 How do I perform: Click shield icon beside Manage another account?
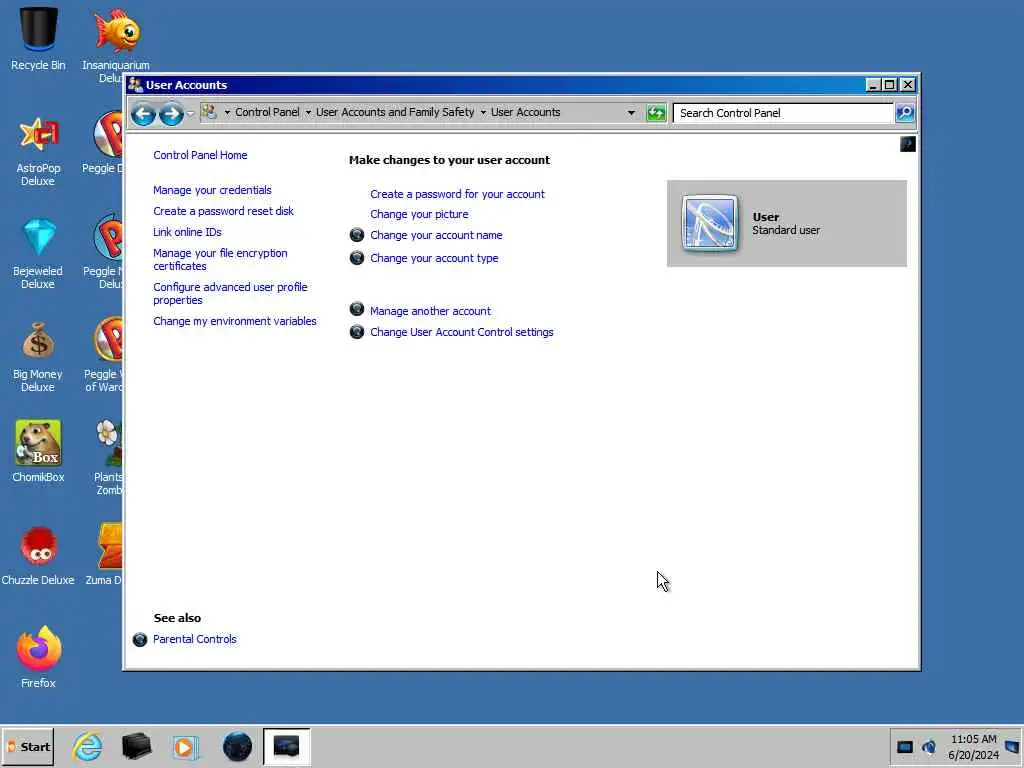(x=357, y=309)
